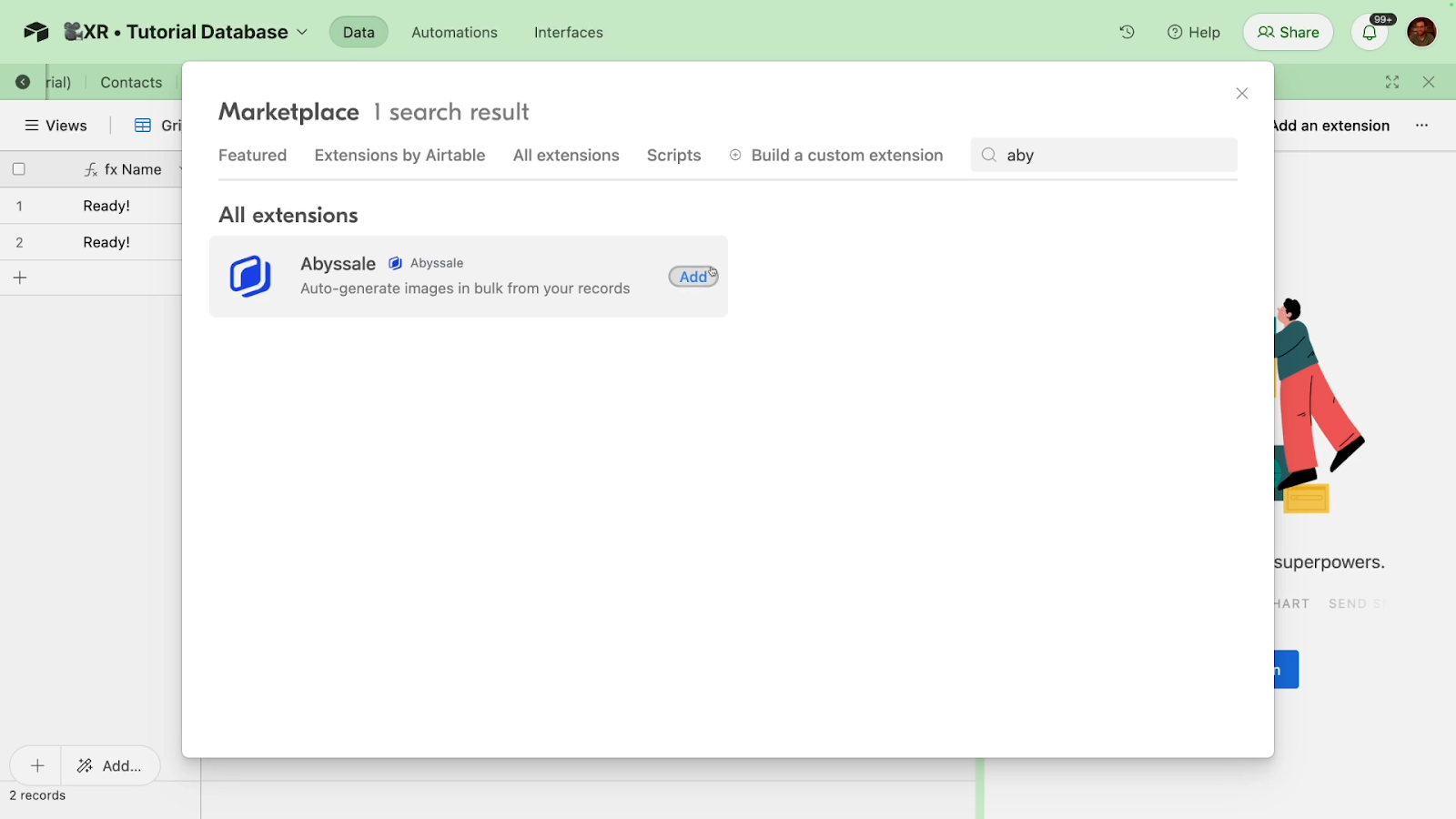Click the Auto-generate images description text
Screen dimensions: 1456x819
click(465, 288)
